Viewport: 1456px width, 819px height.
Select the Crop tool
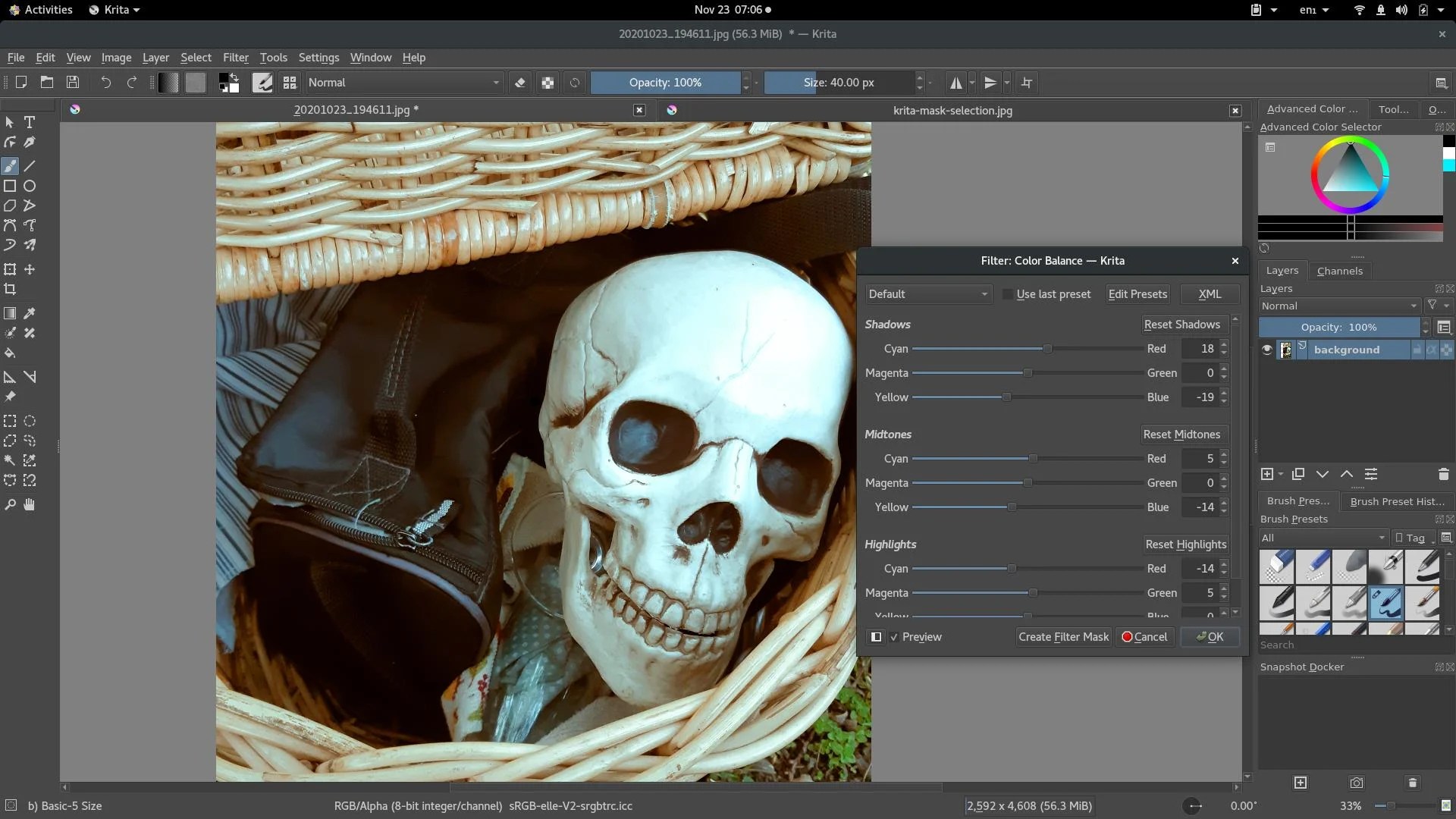click(x=10, y=289)
